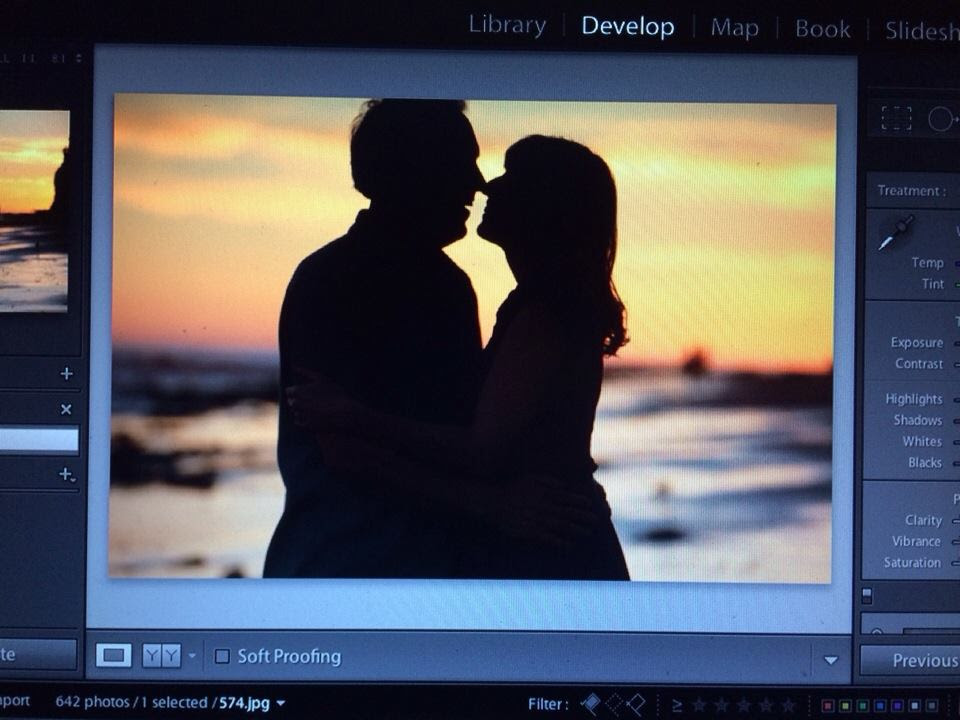Click the Navigator preview thumbnail

click(34, 211)
